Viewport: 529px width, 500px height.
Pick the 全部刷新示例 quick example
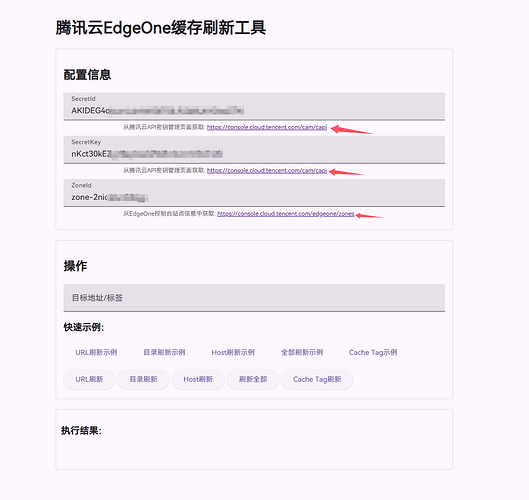[302, 352]
